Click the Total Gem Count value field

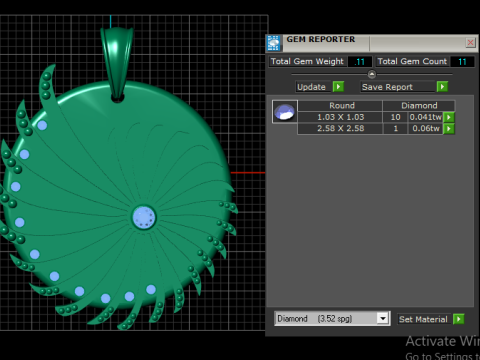point(462,62)
